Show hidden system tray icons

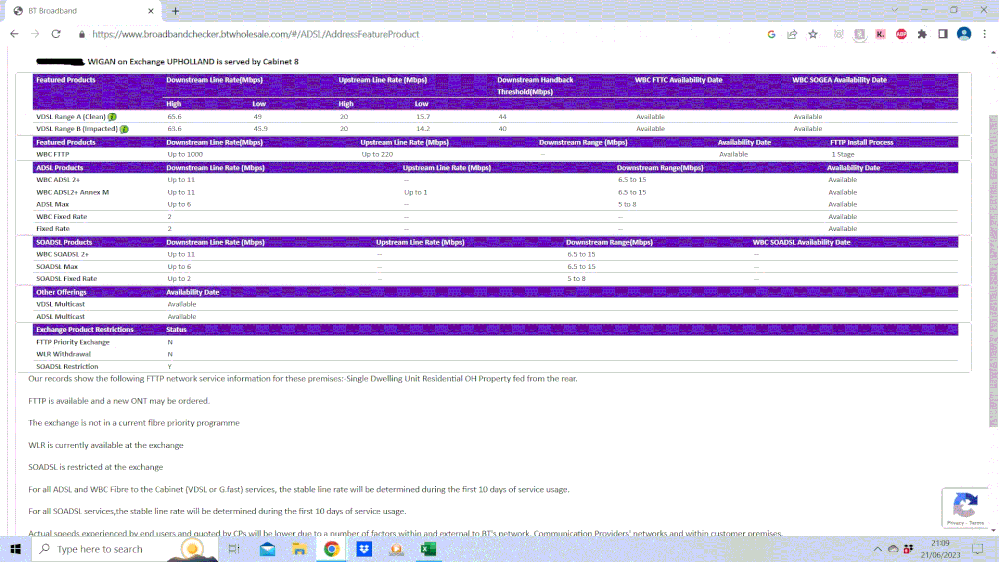[879, 549]
